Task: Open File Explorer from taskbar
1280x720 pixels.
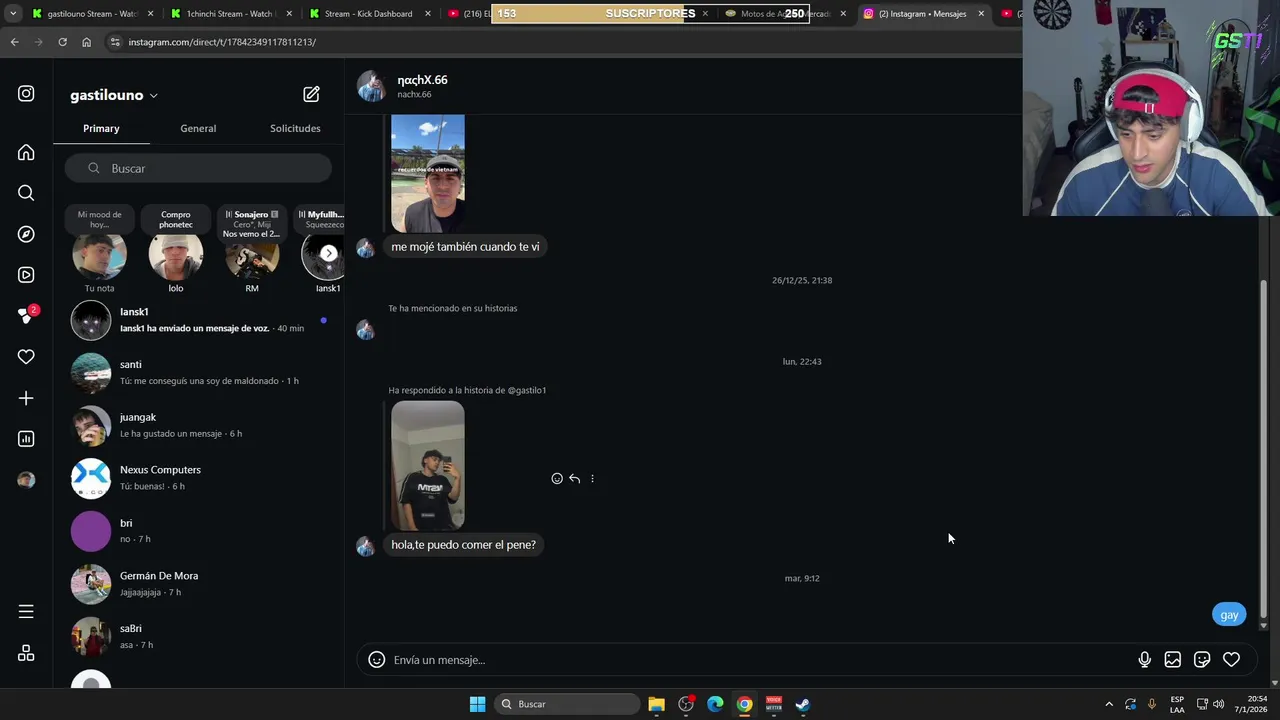Action: click(656, 704)
